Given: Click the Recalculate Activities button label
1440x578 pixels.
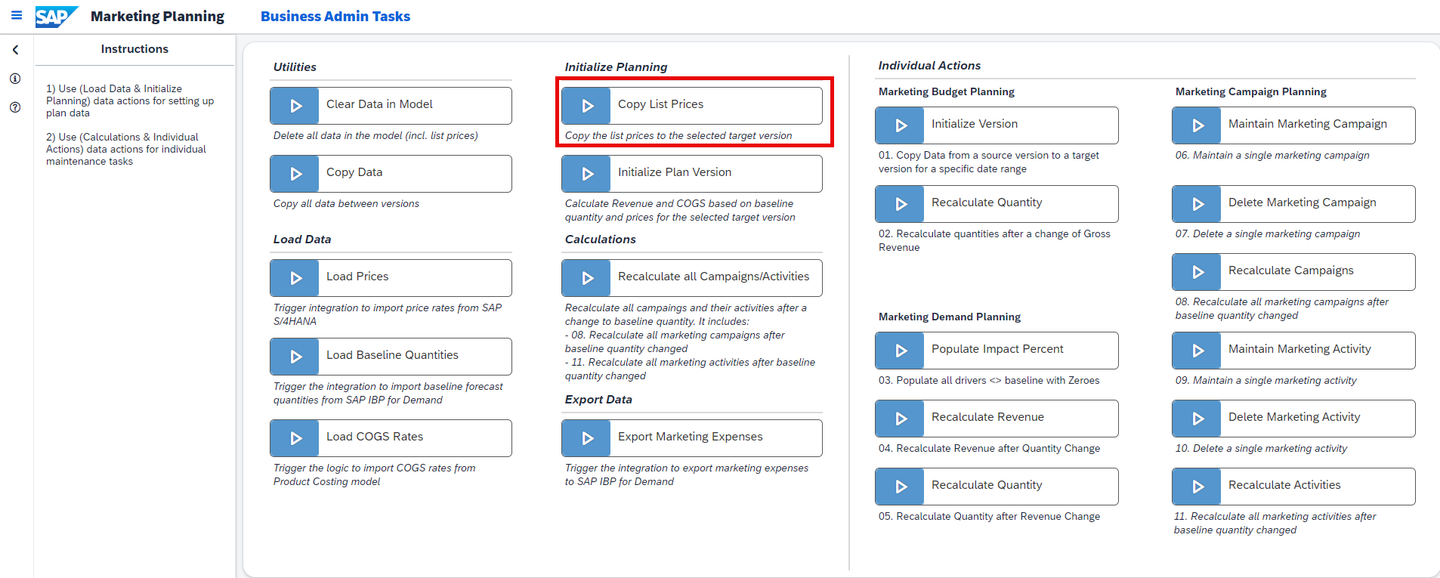Looking at the screenshot, I should click(x=1285, y=486).
